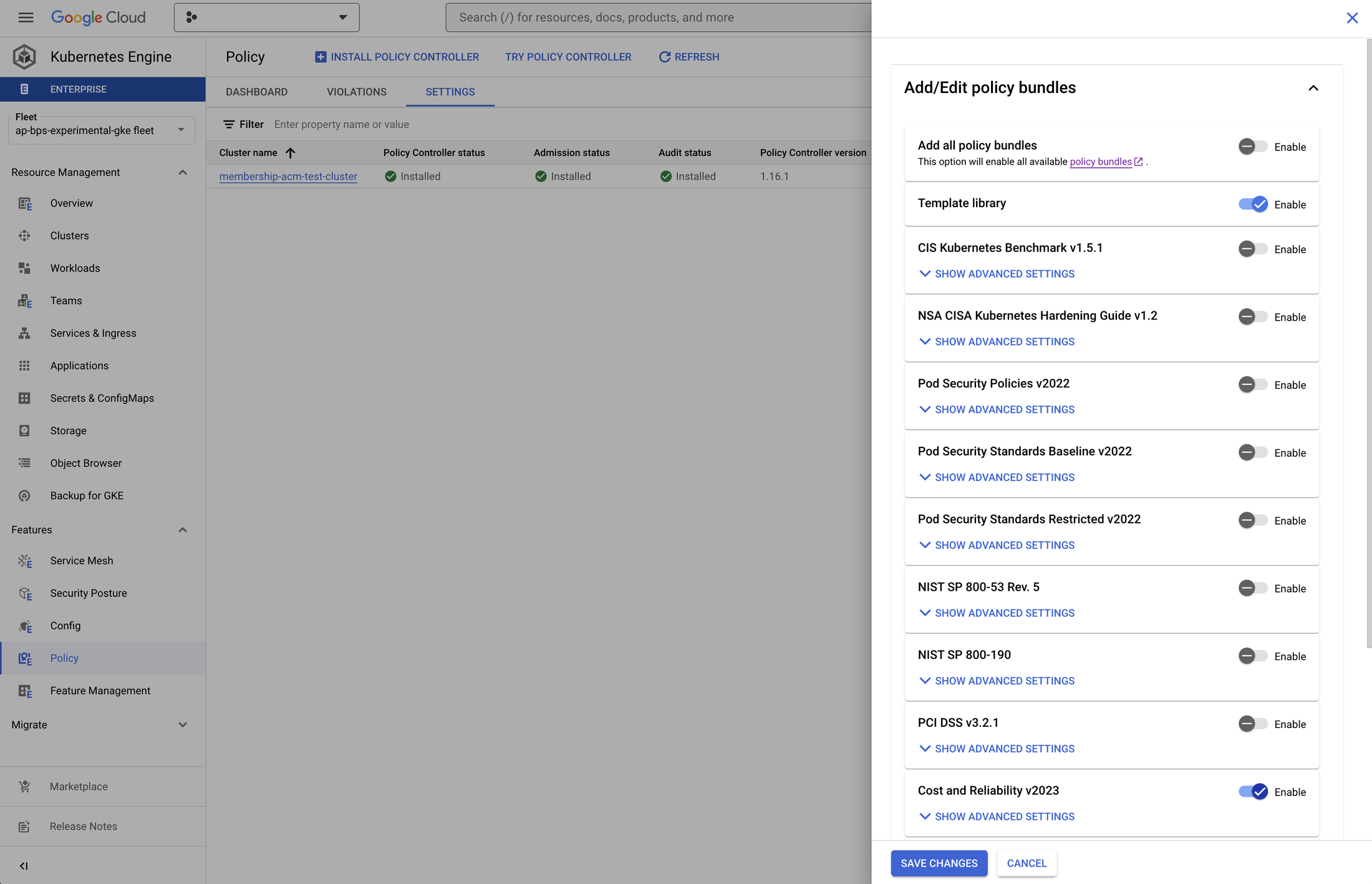Click the side panel vertical scrollbar
Screen dimensions: 1372x884
[1369, 343]
